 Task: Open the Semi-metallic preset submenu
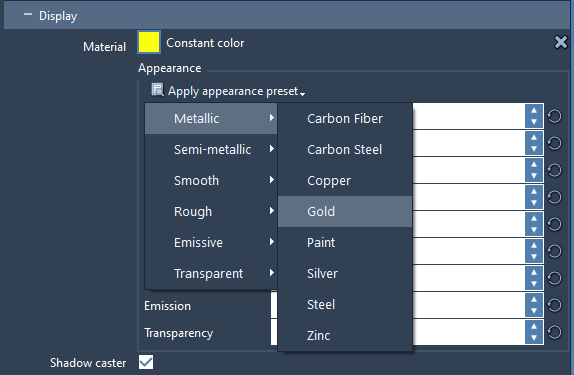pyautogui.click(x=211, y=149)
